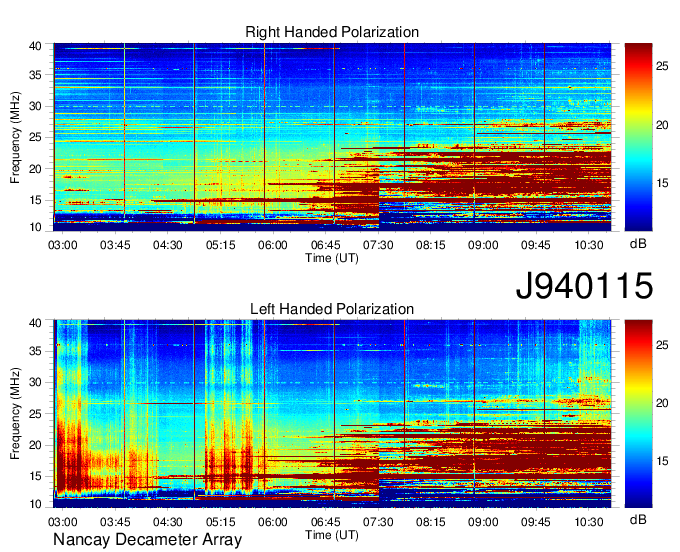Click "09:45" time tick under Left Handed plot
The width and height of the screenshot is (680, 552).
pyautogui.click(x=536, y=522)
